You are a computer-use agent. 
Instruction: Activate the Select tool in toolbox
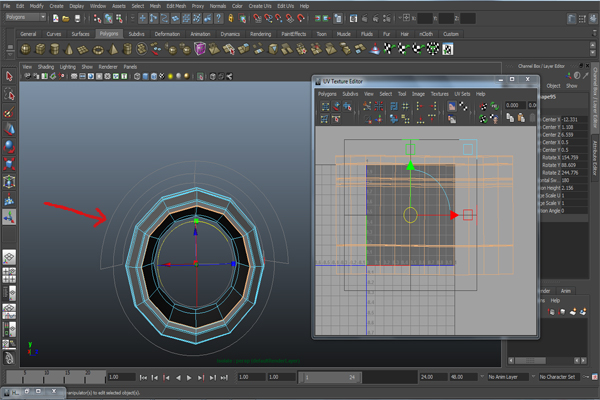click(9, 77)
